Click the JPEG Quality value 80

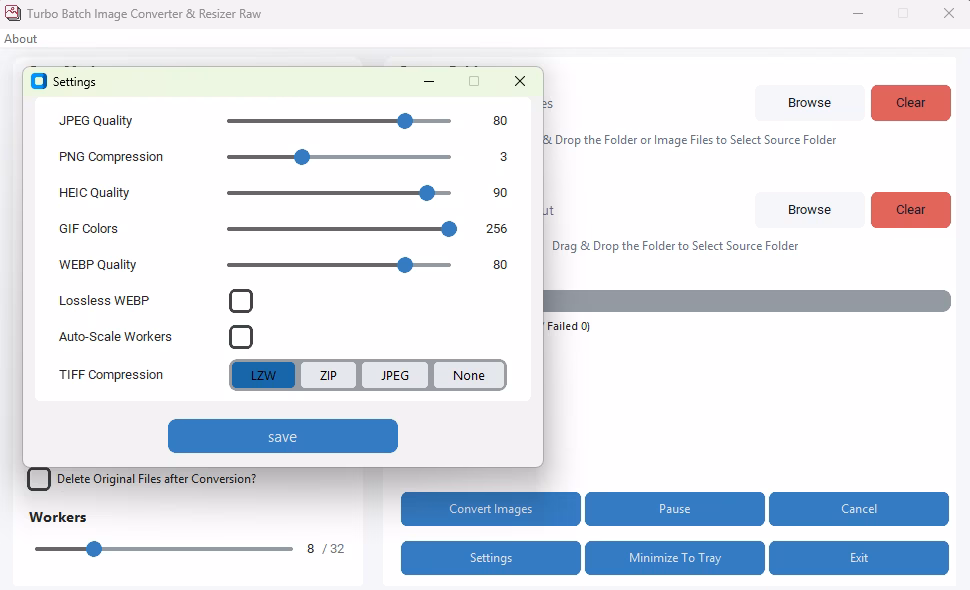[500, 121]
